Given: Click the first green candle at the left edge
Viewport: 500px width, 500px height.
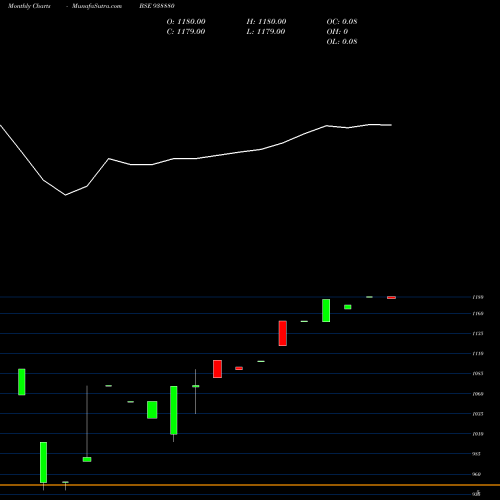Looking at the screenshot, I should tap(22, 382).
